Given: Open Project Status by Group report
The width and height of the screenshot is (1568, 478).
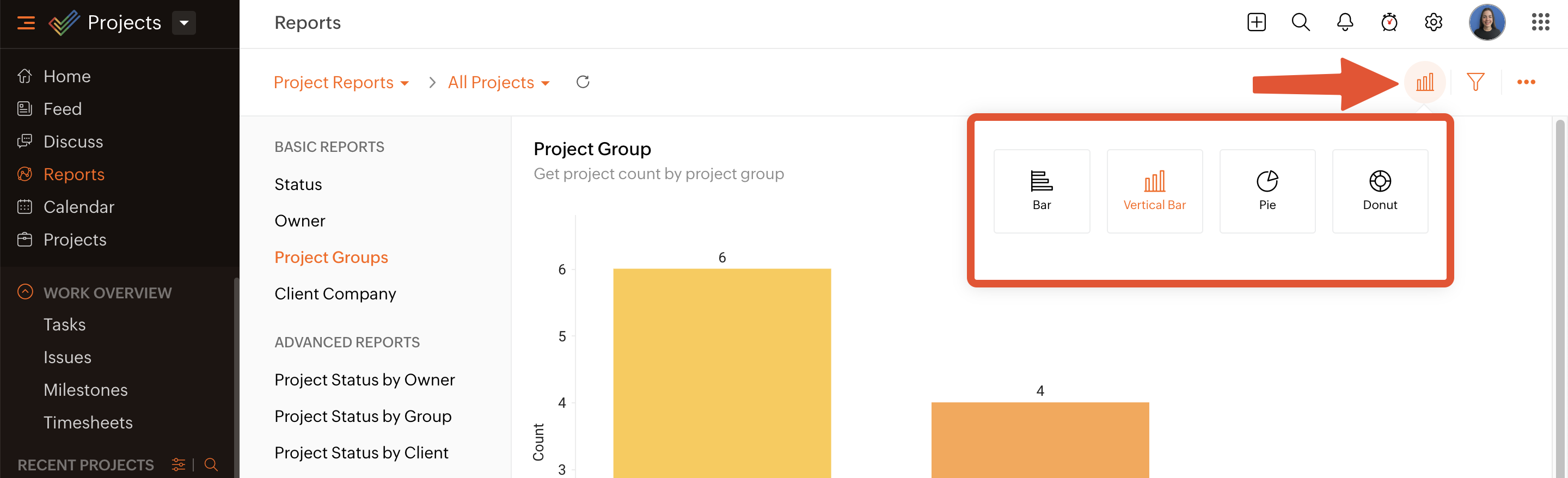Looking at the screenshot, I should [x=363, y=416].
